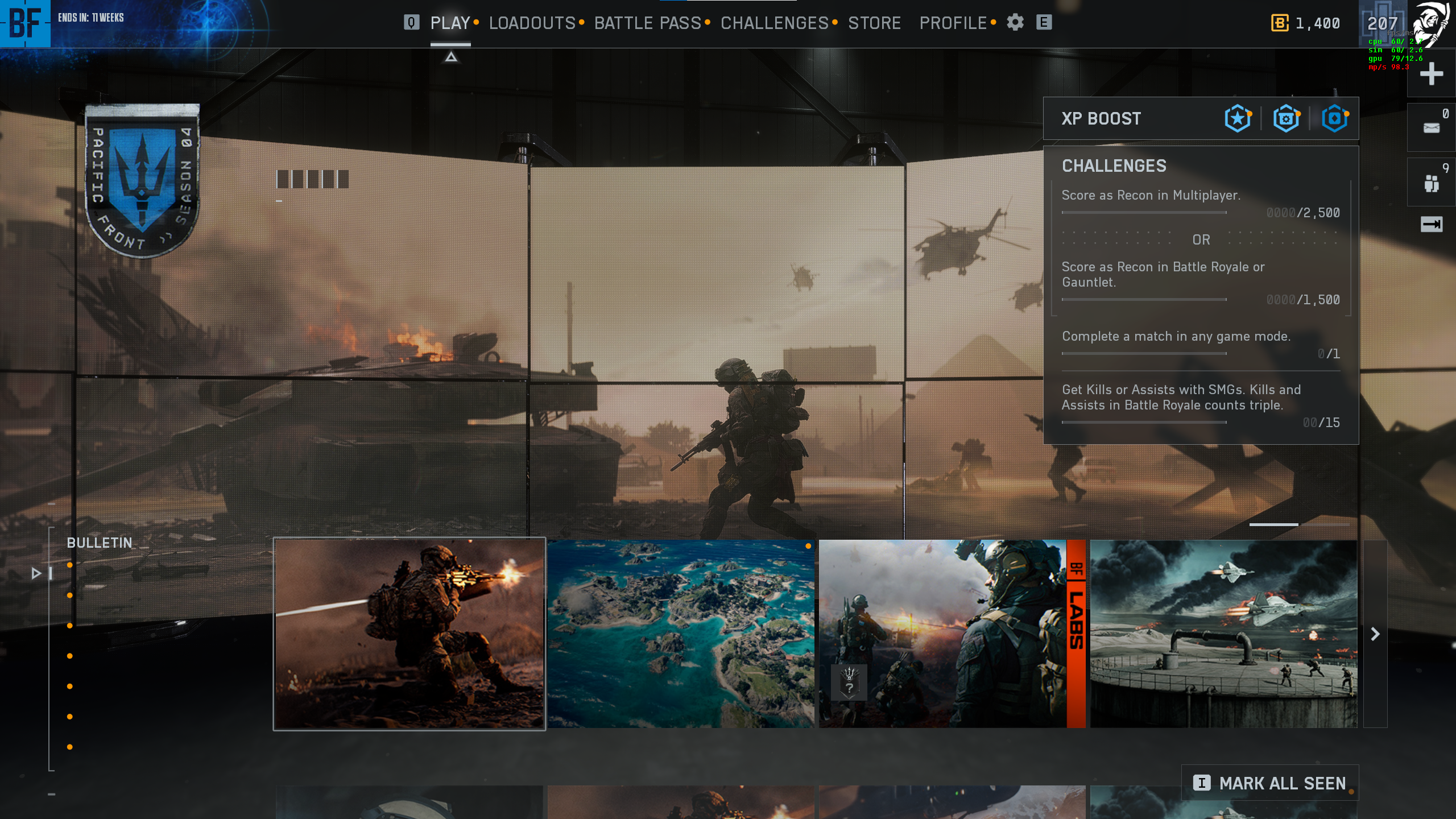Click the "ENDS IN: 11 WEEKS" season timer
1456x819 pixels.
point(91,18)
